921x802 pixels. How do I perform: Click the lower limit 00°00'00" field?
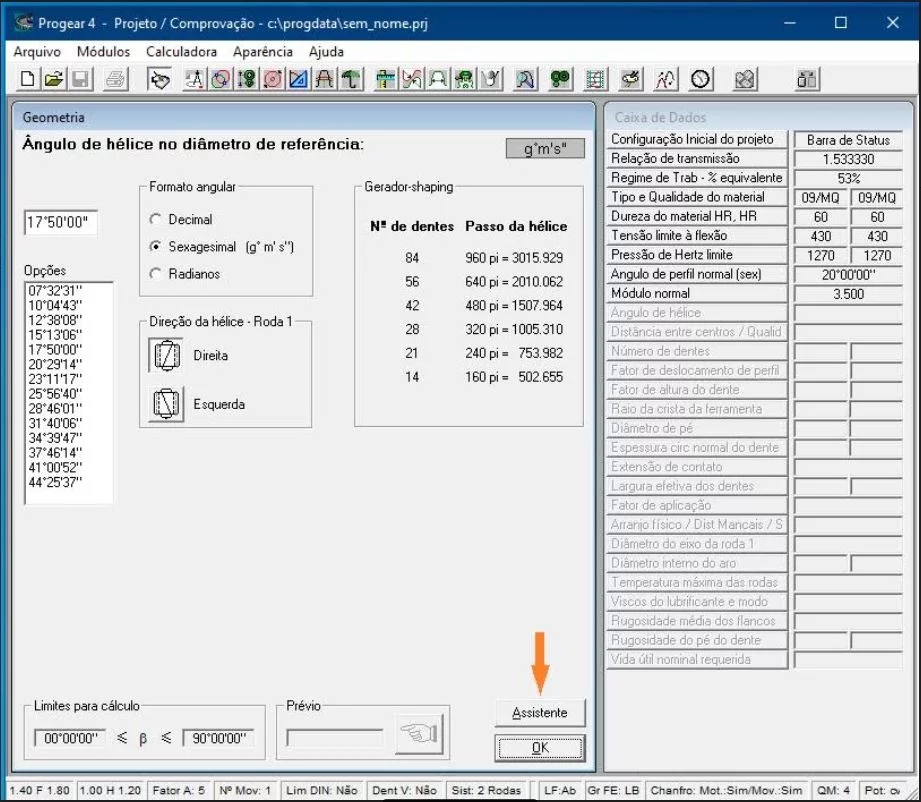(70, 738)
